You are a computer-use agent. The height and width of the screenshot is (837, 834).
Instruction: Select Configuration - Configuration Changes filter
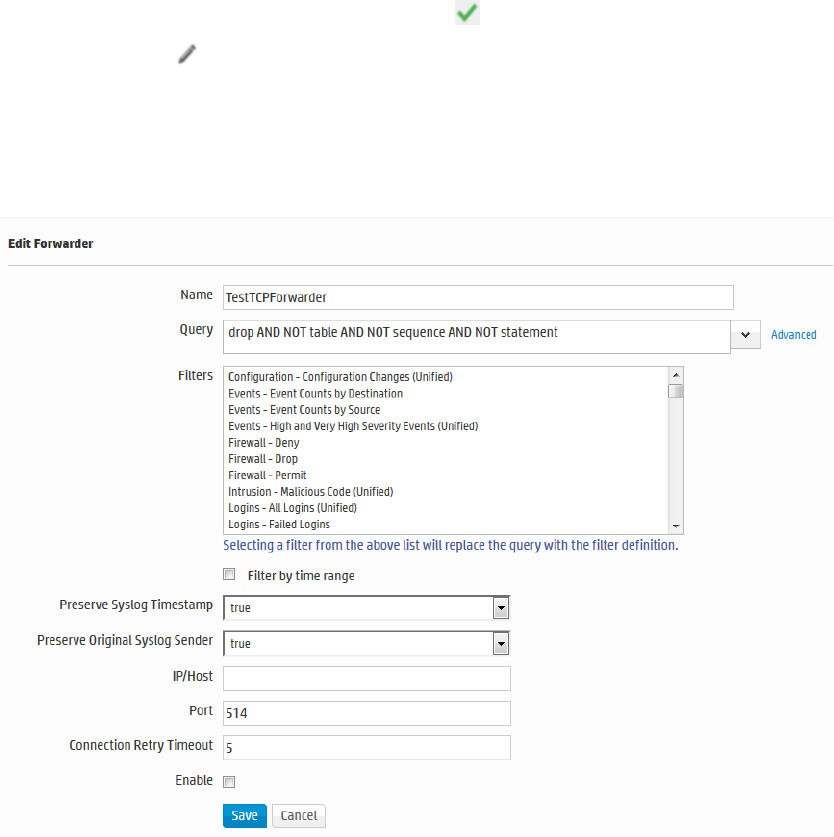tap(340, 377)
